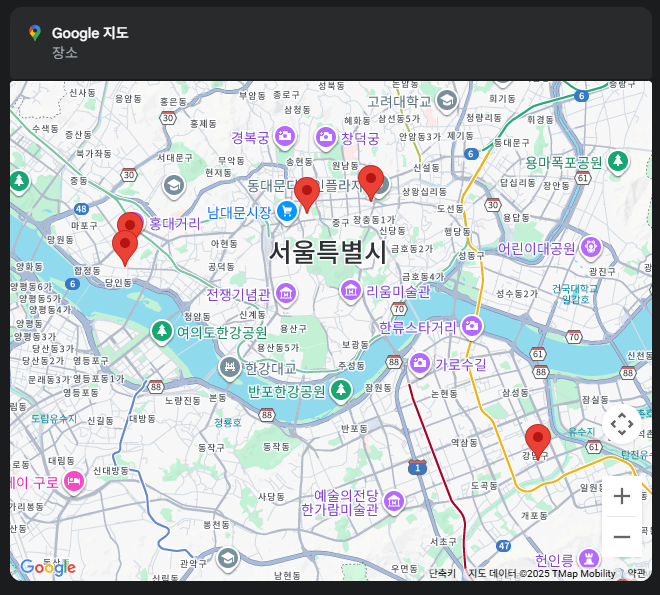This screenshot has height=595, width=660.
Task: Click the 창덕궁 place label
Action: coord(360,138)
